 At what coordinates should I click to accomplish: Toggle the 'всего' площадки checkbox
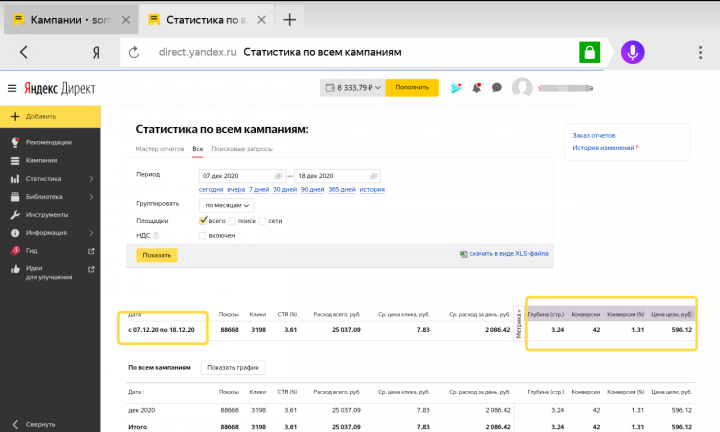pos(204,220)
